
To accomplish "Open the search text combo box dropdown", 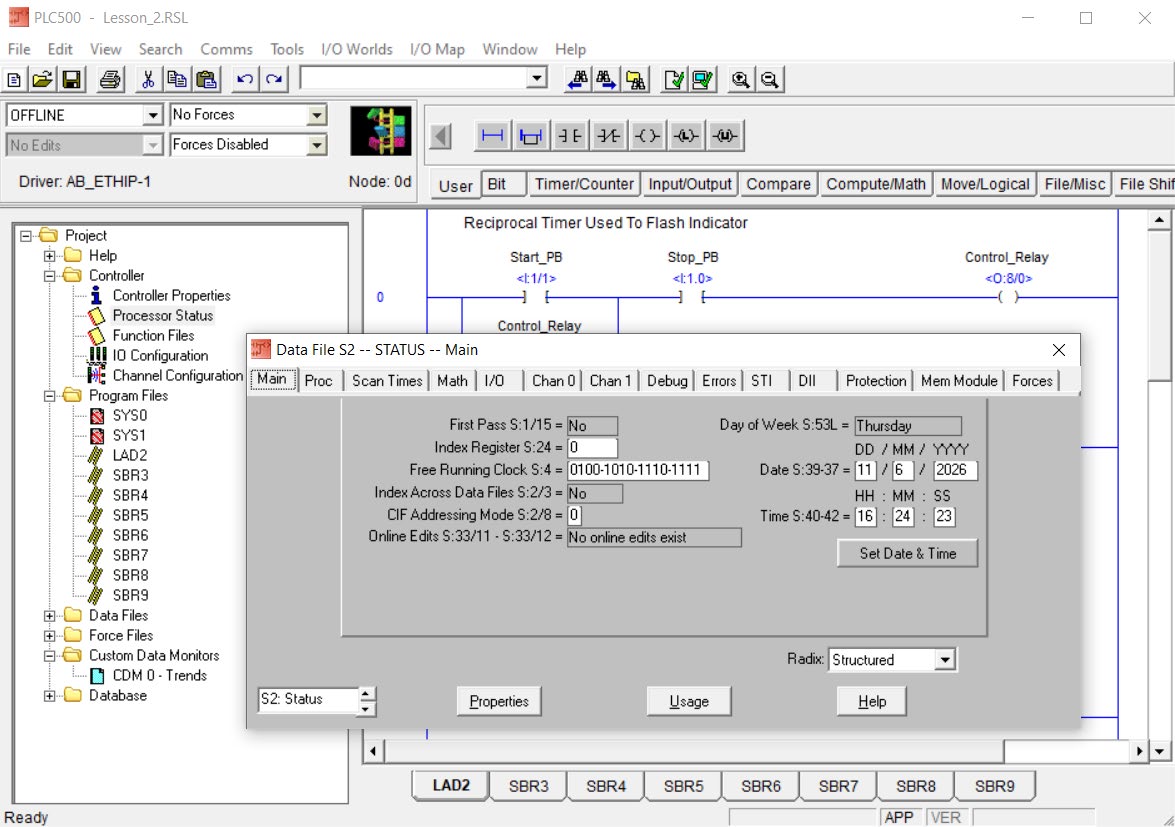I will (x=537, y=78).
